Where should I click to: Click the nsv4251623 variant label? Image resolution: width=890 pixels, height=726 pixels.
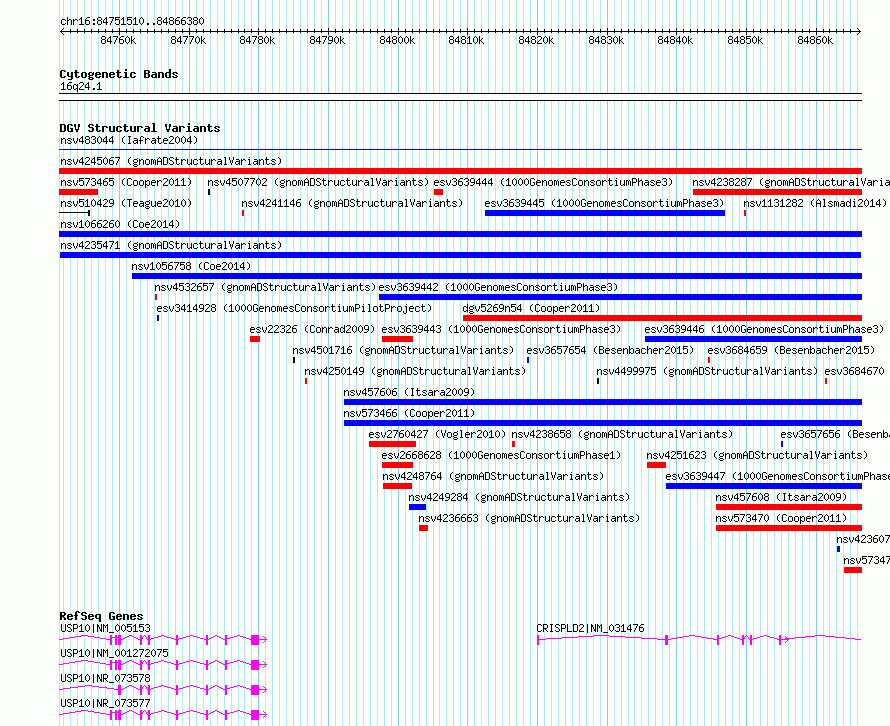pyautogui.click(x=757, y=455)
